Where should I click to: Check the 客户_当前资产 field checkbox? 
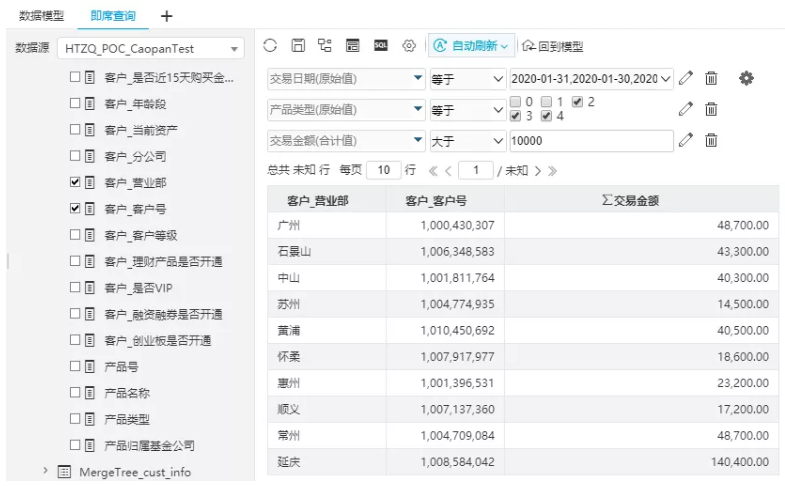click(x=75, y=129)
